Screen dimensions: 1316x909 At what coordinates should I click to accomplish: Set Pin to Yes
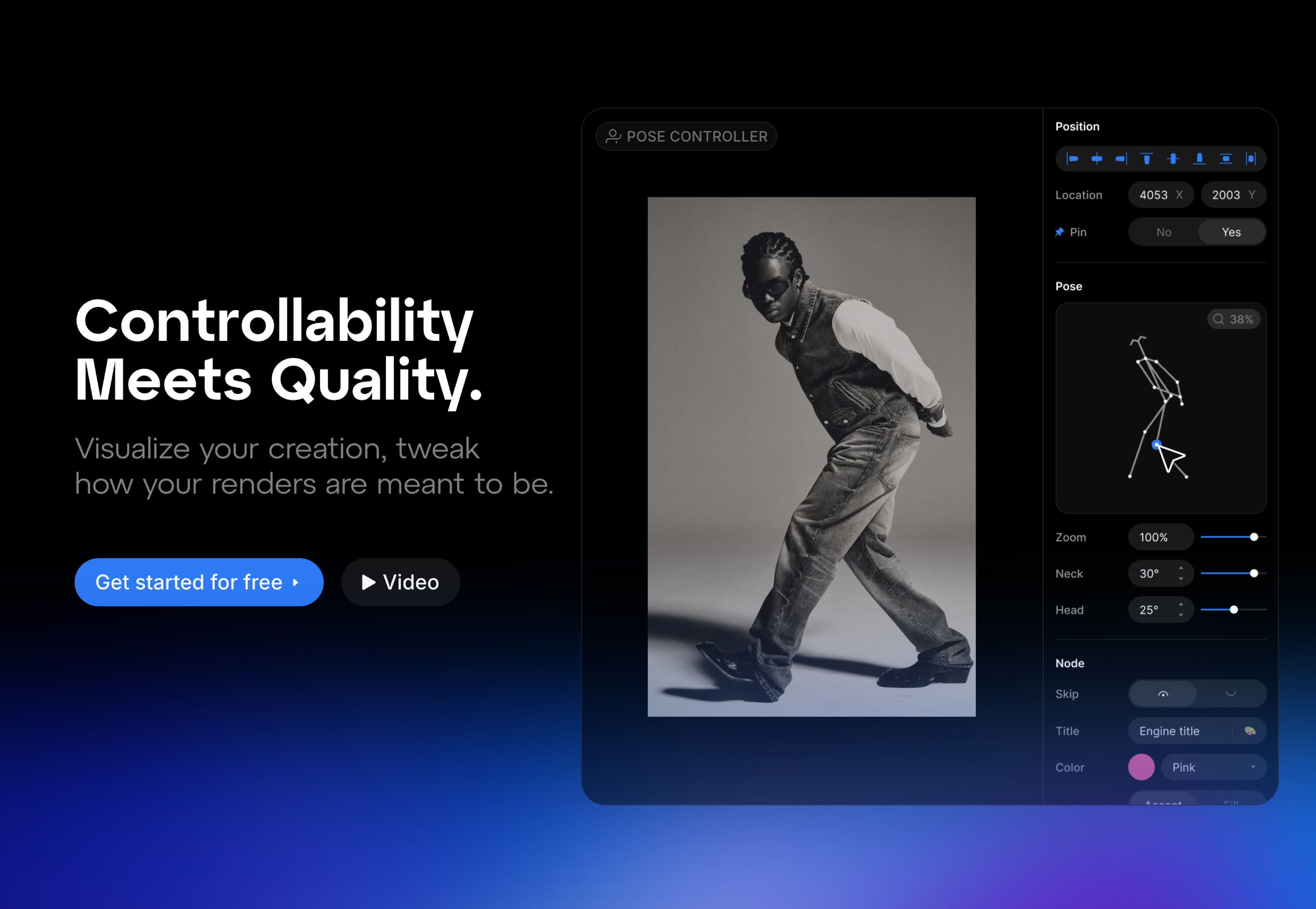coord(1231,233)
